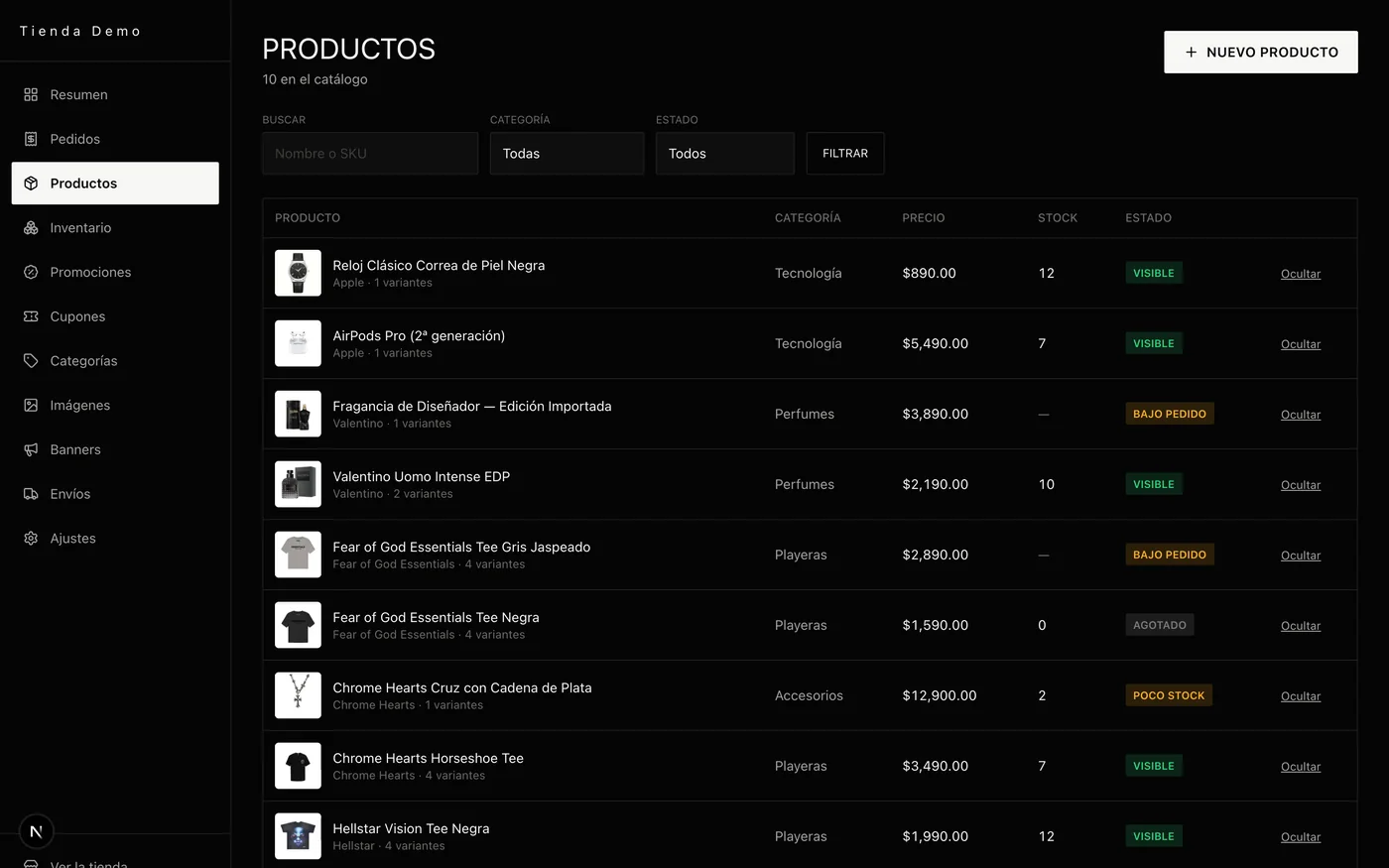Click the Inventario stack icon
The width and height of the screenshot is (1389, 868).
click(31, 227)
